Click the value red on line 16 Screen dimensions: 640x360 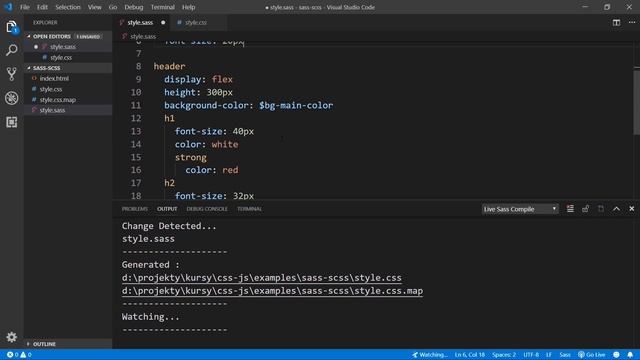pyautogui.click(x=230, y=170)
